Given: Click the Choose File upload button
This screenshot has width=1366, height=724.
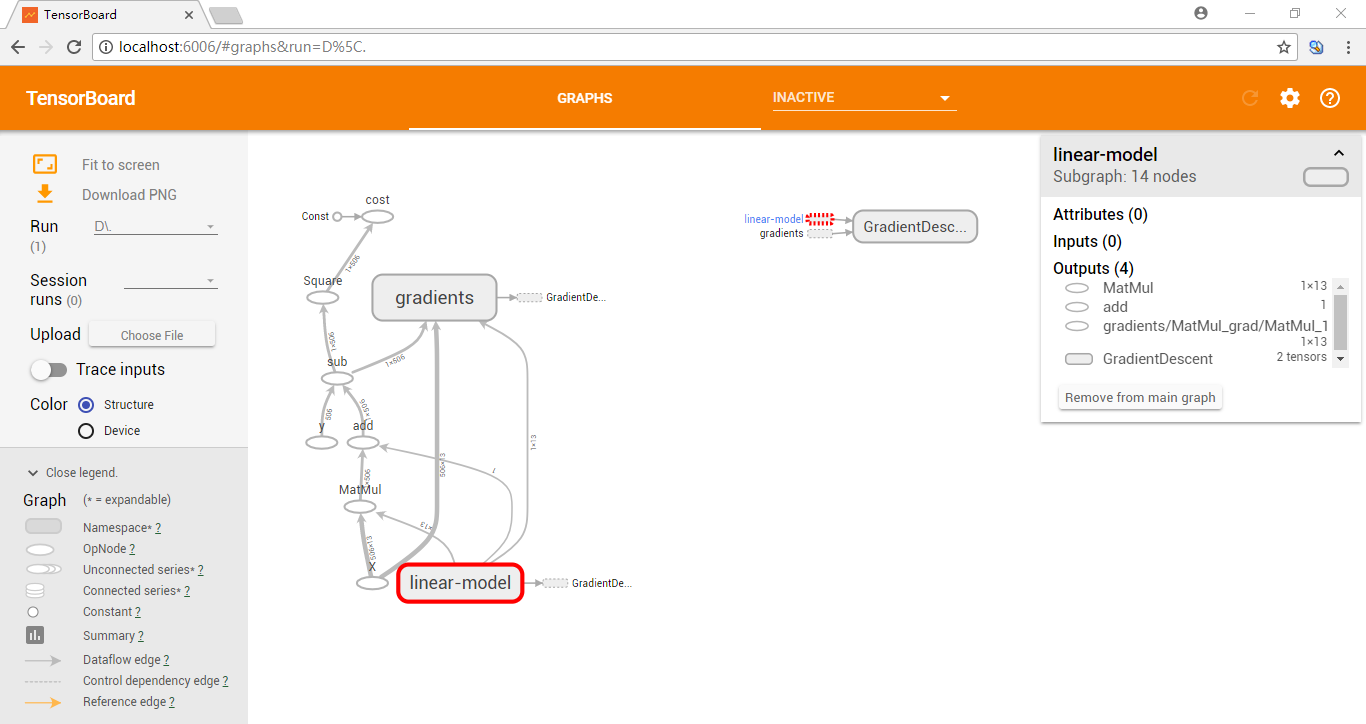Looking at the screenshot, I should coord(152,335).
